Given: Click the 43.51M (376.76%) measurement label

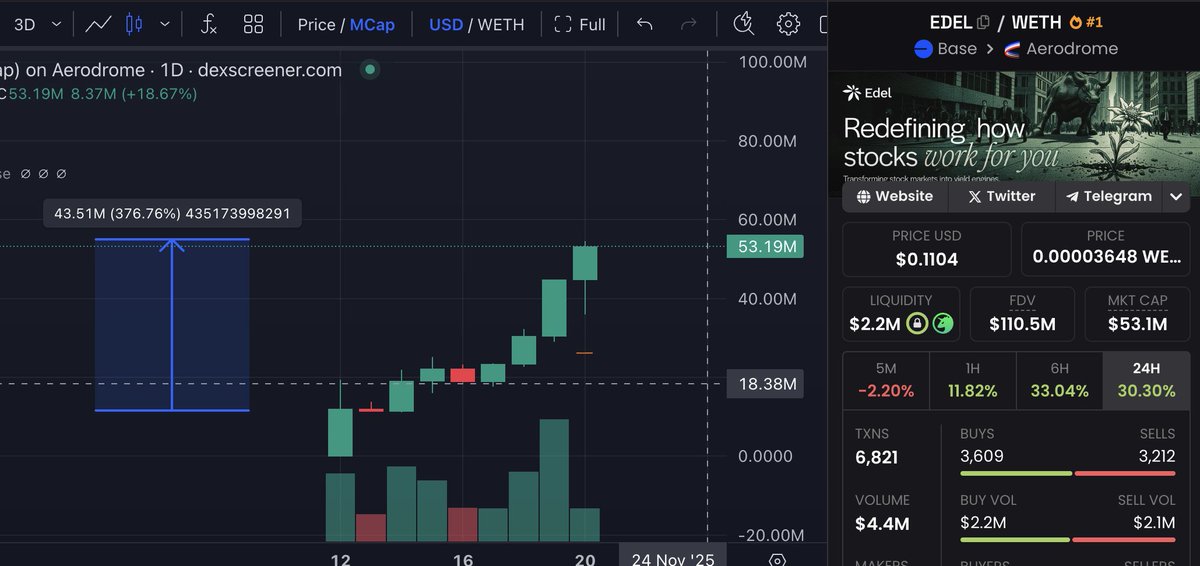Looking at the screenshot, I should pyautogui.click(x=172, y=214).
